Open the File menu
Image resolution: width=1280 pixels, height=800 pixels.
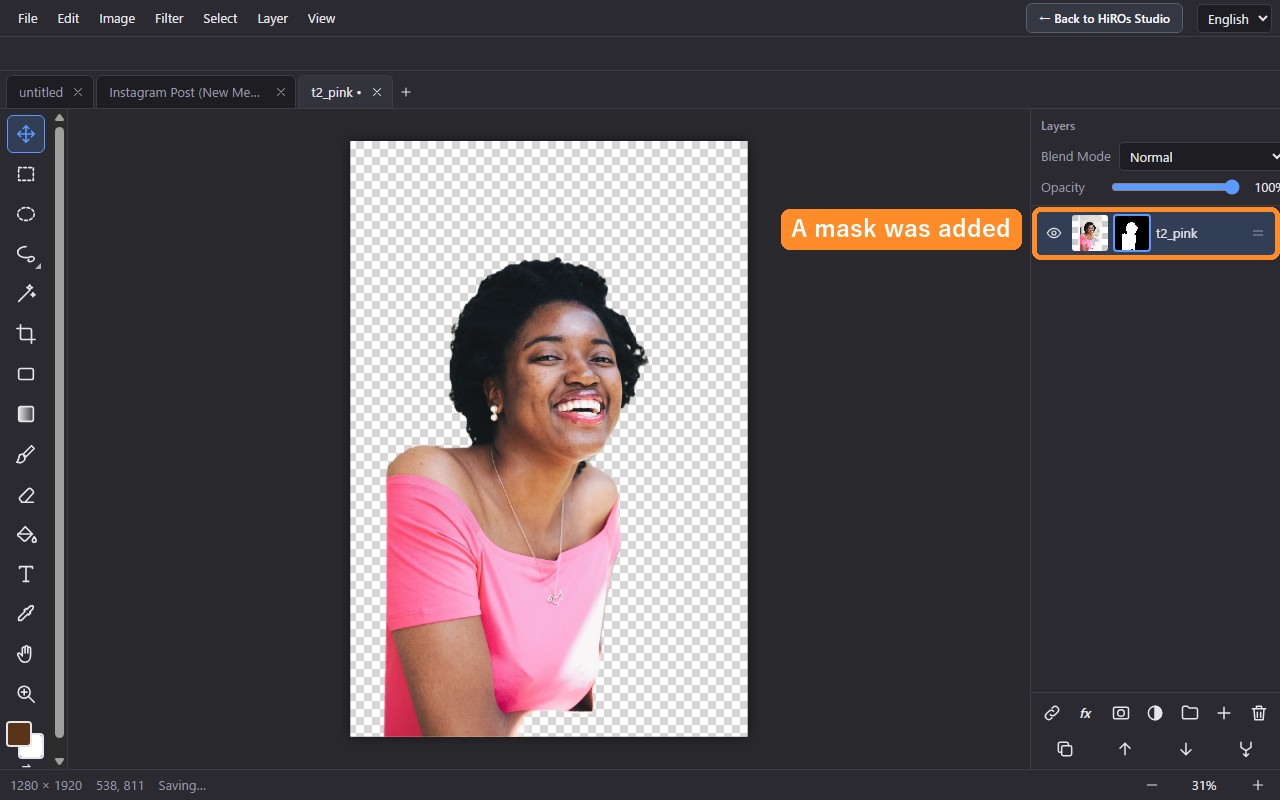[x=28, y=18]
